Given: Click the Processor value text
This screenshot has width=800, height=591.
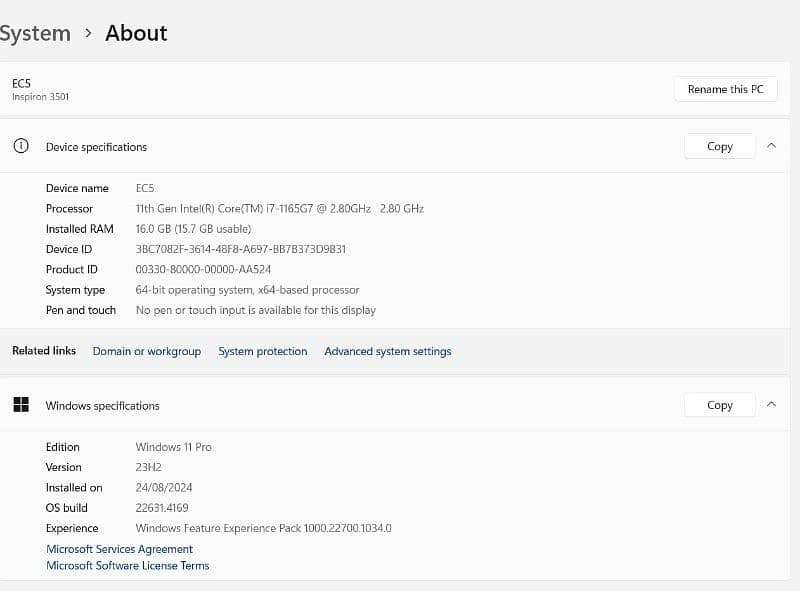Looking at the screenshot, I should pos(279,209).
